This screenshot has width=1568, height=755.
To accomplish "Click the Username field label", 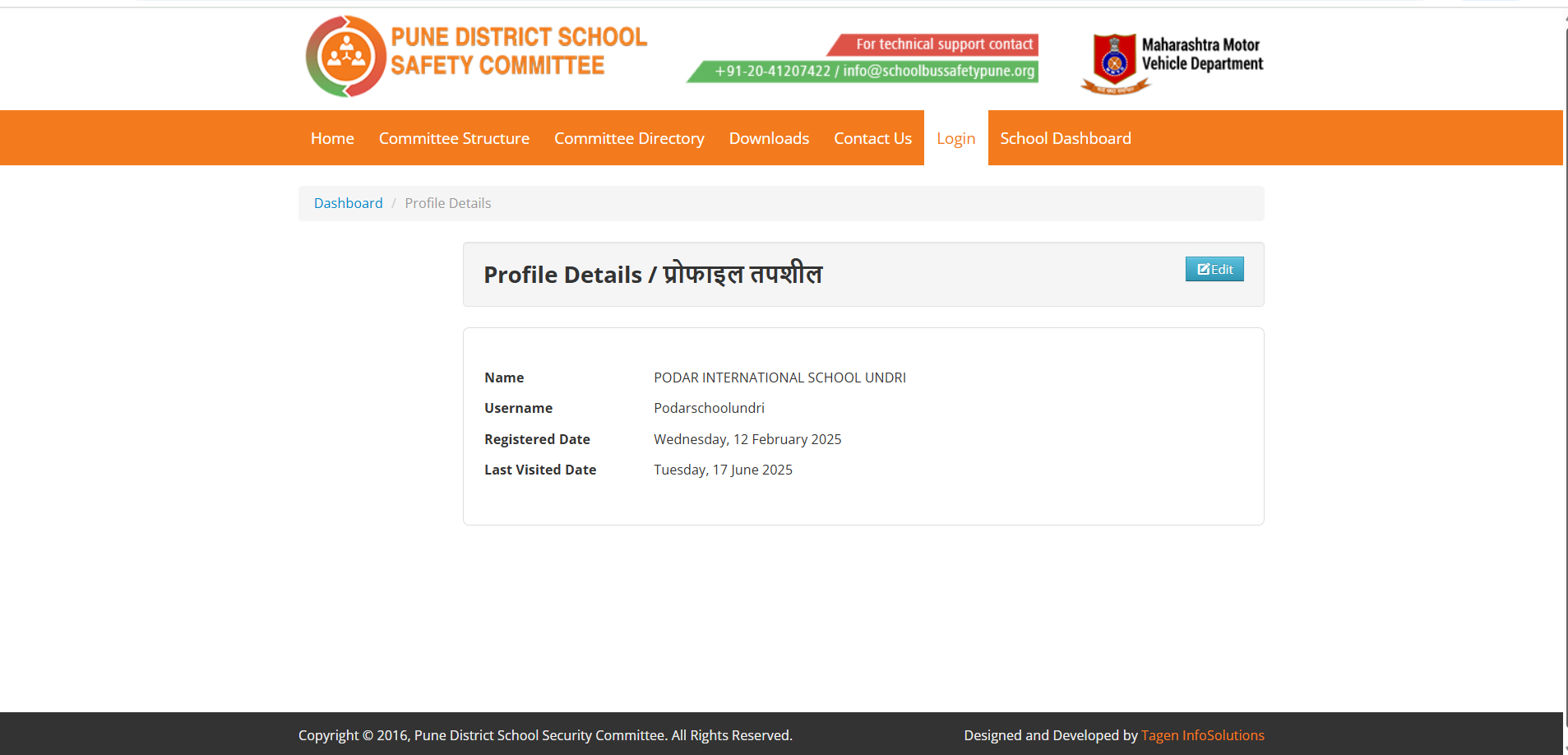I will (x=518, y=408).
